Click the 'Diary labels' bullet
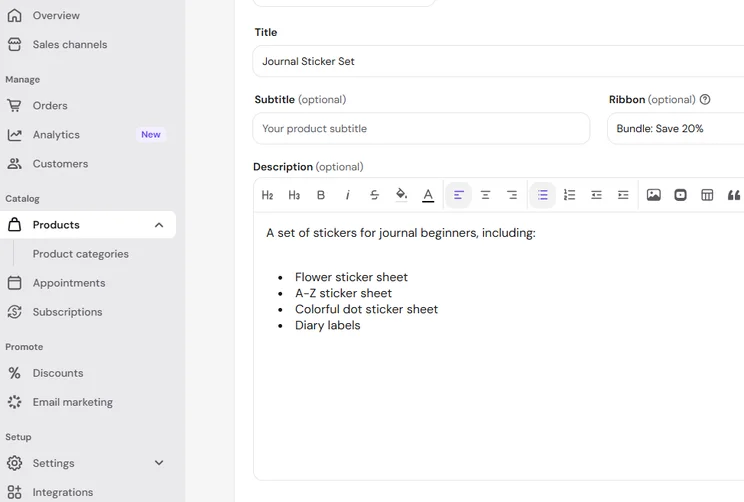Image resolution: width=744 pixels, height=502 pixels. point(327,325)
